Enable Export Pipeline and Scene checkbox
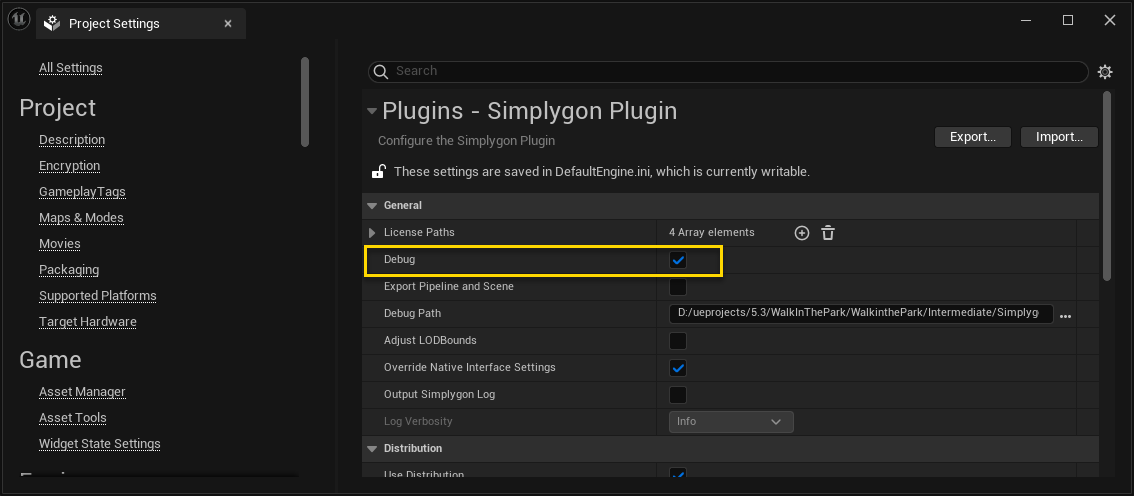The image size is (1134, 496). click(x=678, y=287)
